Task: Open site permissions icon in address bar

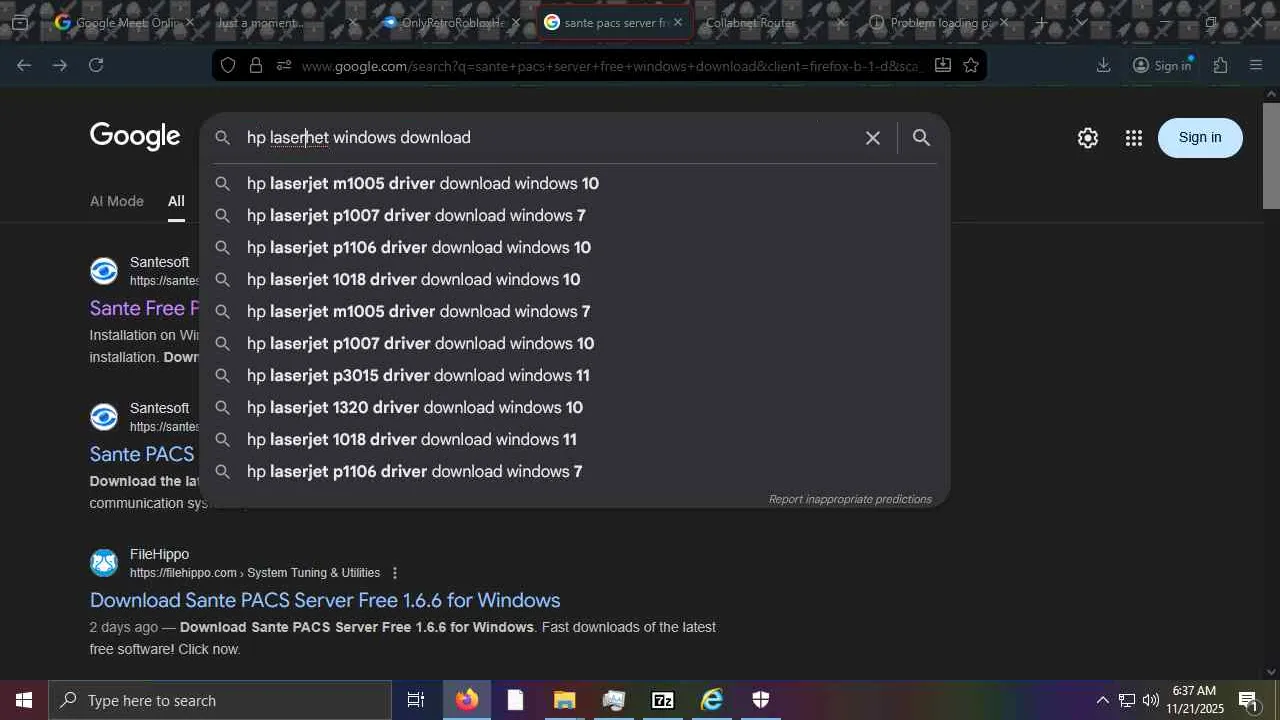Action: click(x=284, y=65)
